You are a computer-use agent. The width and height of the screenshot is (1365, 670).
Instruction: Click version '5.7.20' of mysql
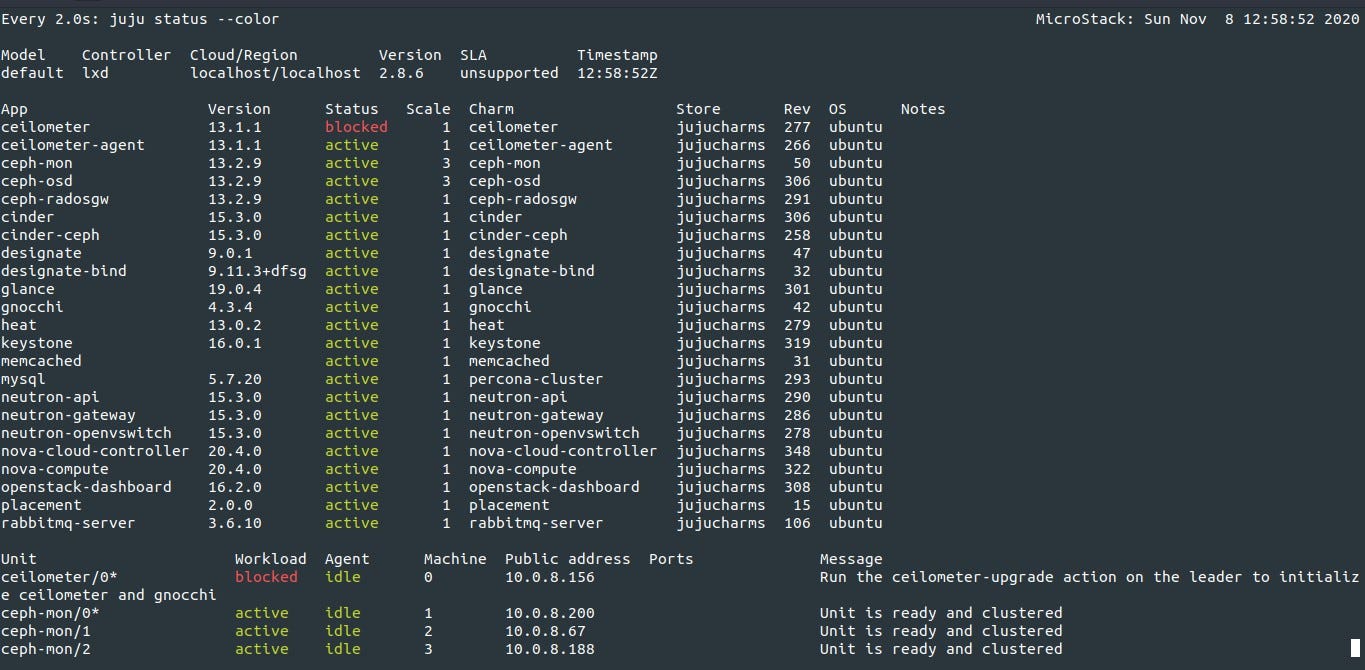pos(235,379)
